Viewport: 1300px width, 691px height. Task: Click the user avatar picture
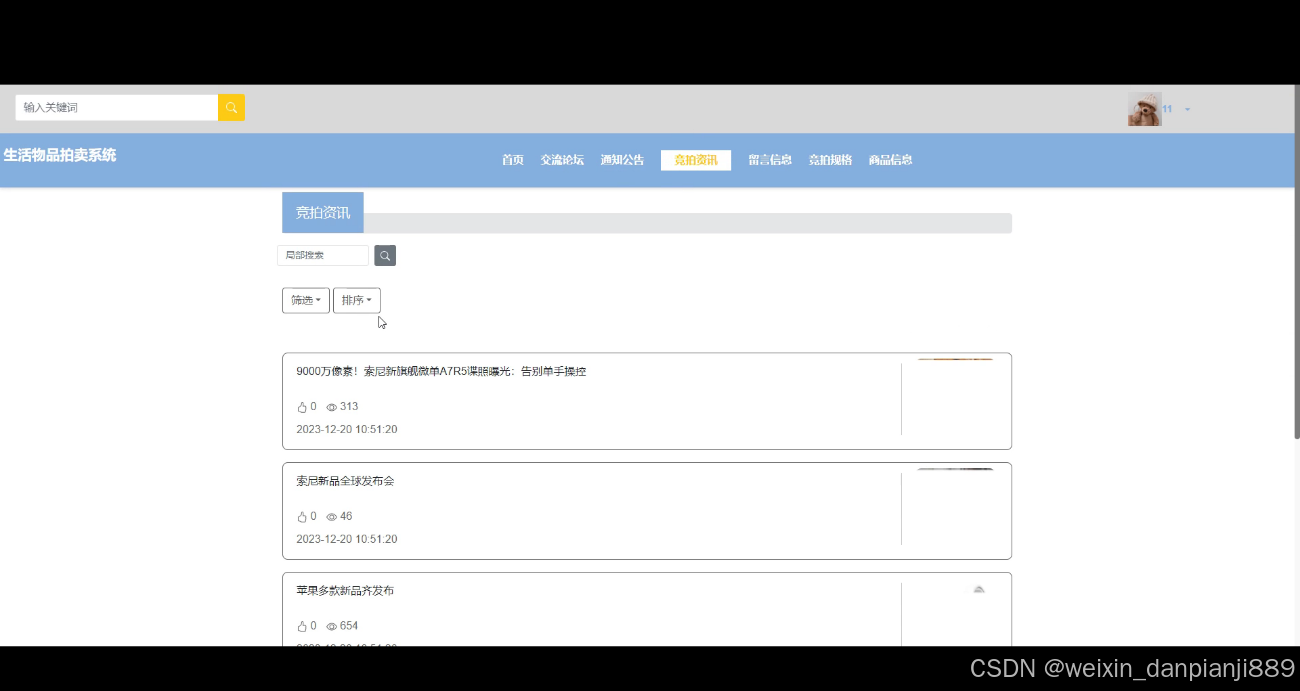(x=1144, y=109)
